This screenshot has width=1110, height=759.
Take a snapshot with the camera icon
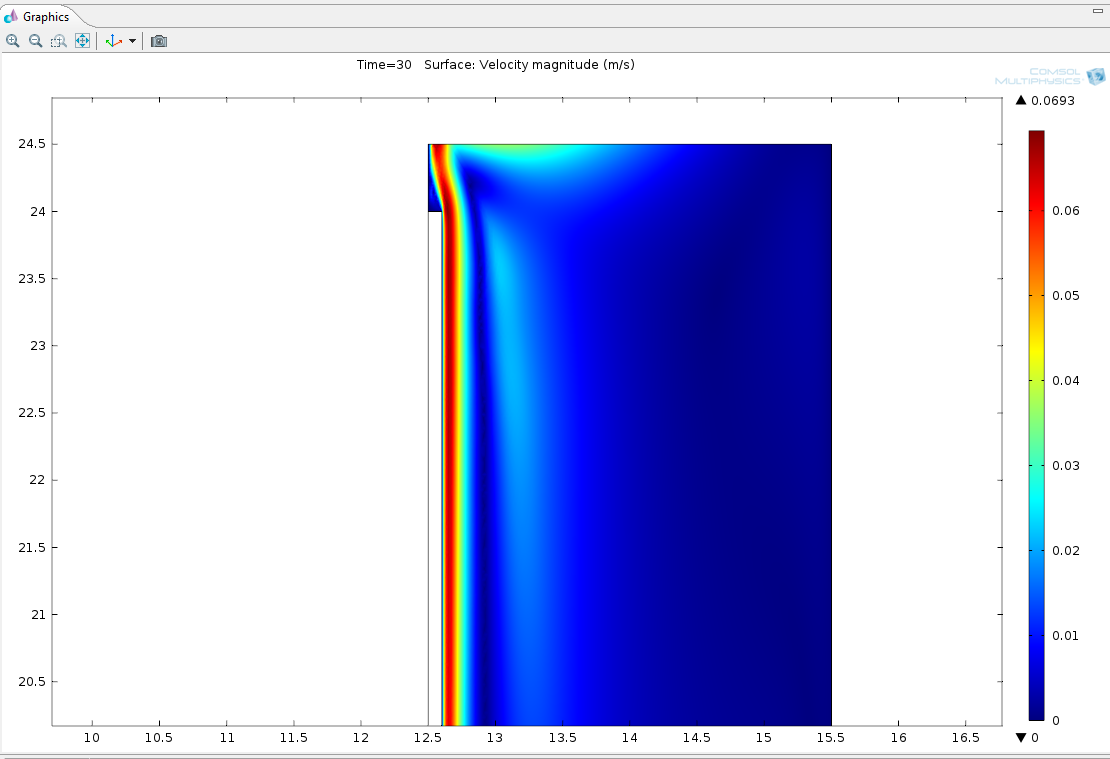tap(159, 41)
